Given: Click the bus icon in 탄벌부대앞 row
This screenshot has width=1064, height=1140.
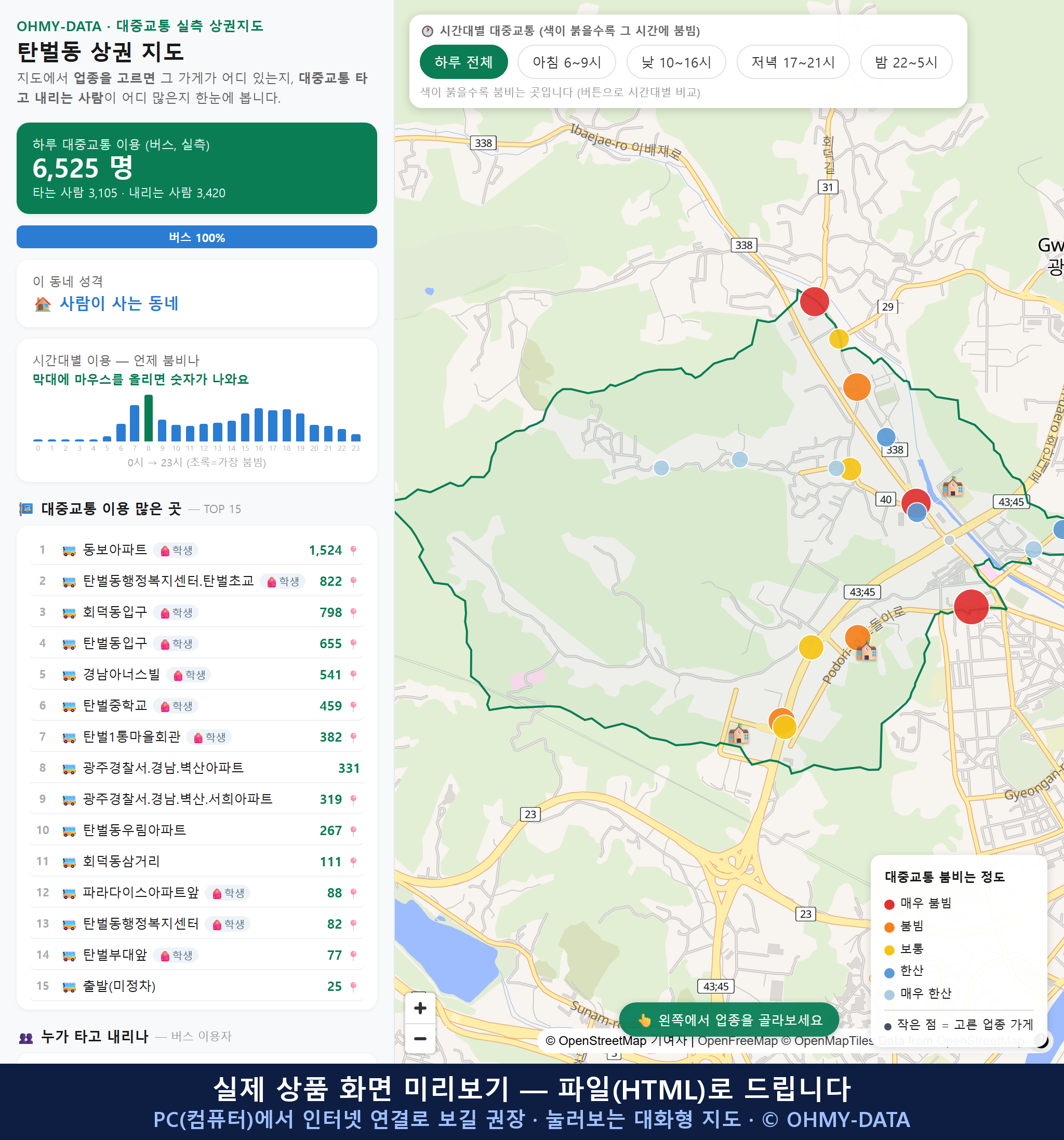Looking at the screenshot, I should click(x=69, y=955).
